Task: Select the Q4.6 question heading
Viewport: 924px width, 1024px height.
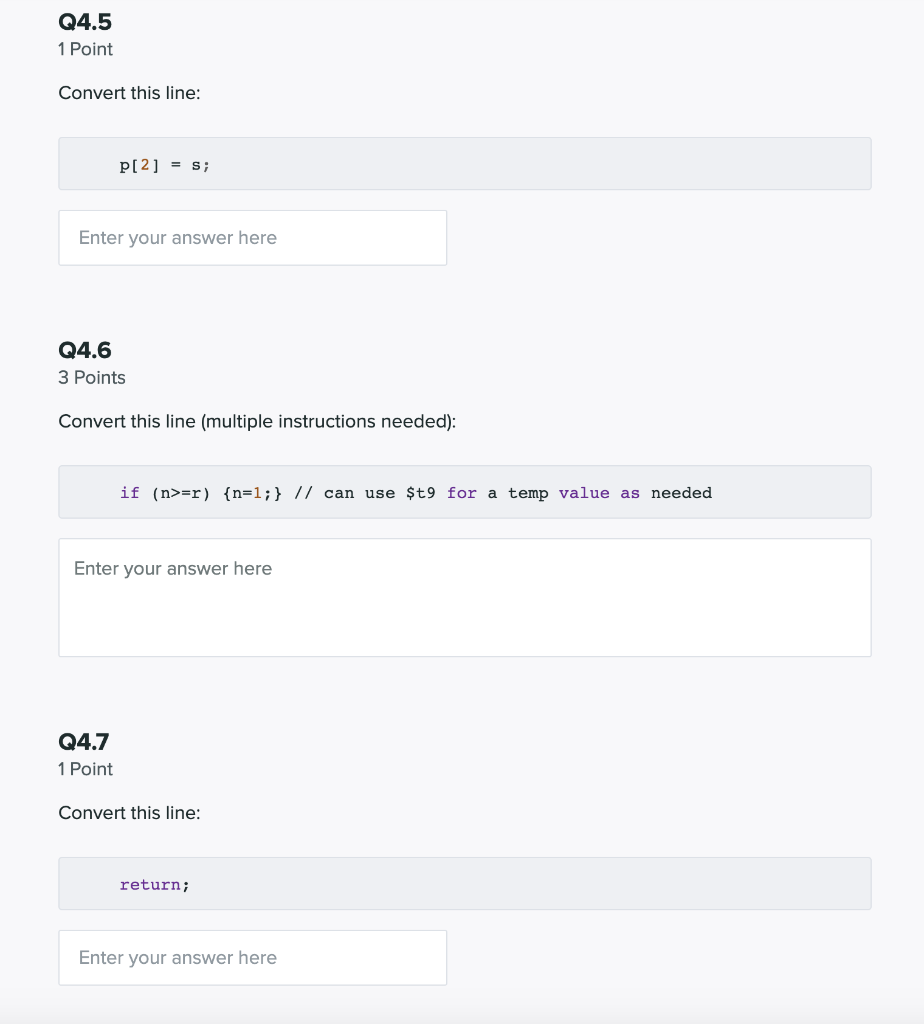Action: pos(84,350)
